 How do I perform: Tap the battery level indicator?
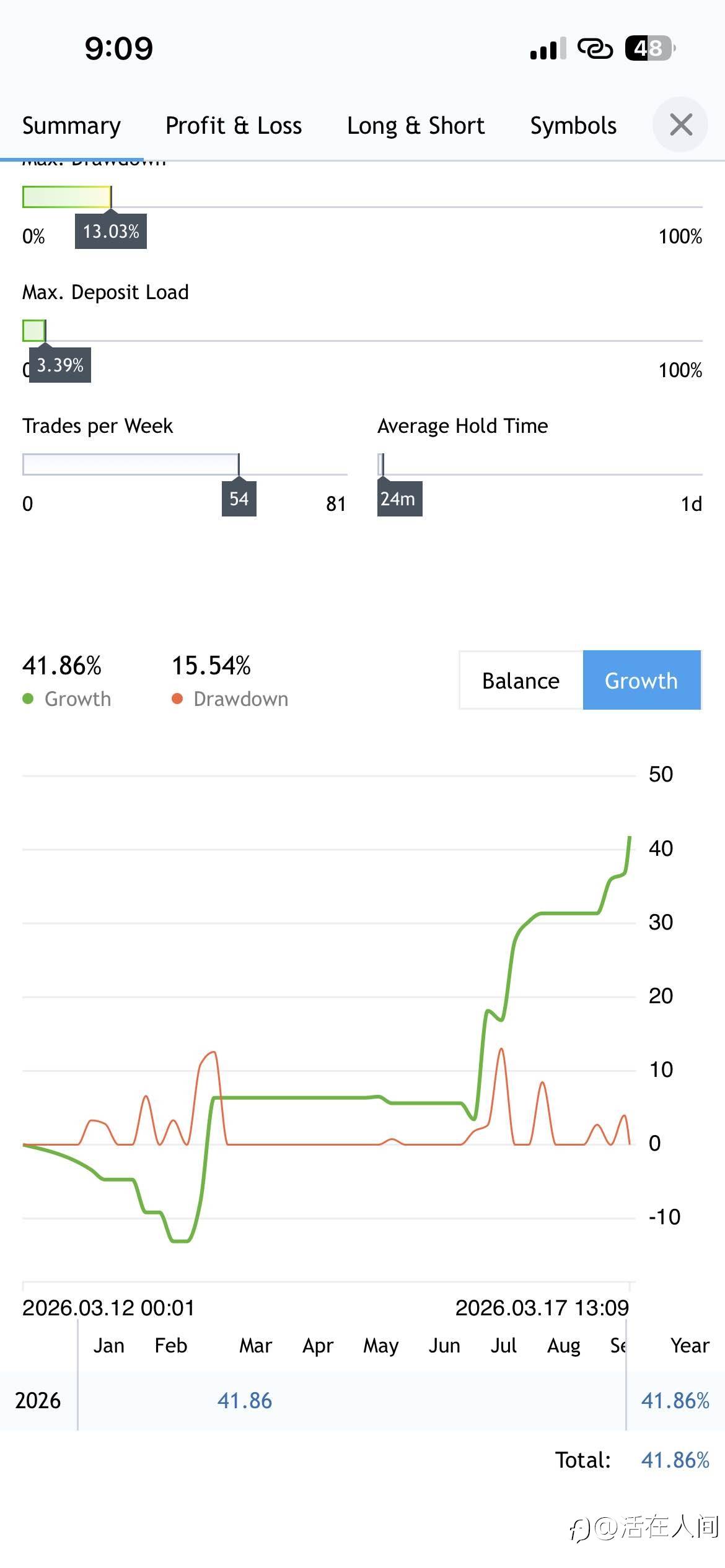[x=649, y=48]
